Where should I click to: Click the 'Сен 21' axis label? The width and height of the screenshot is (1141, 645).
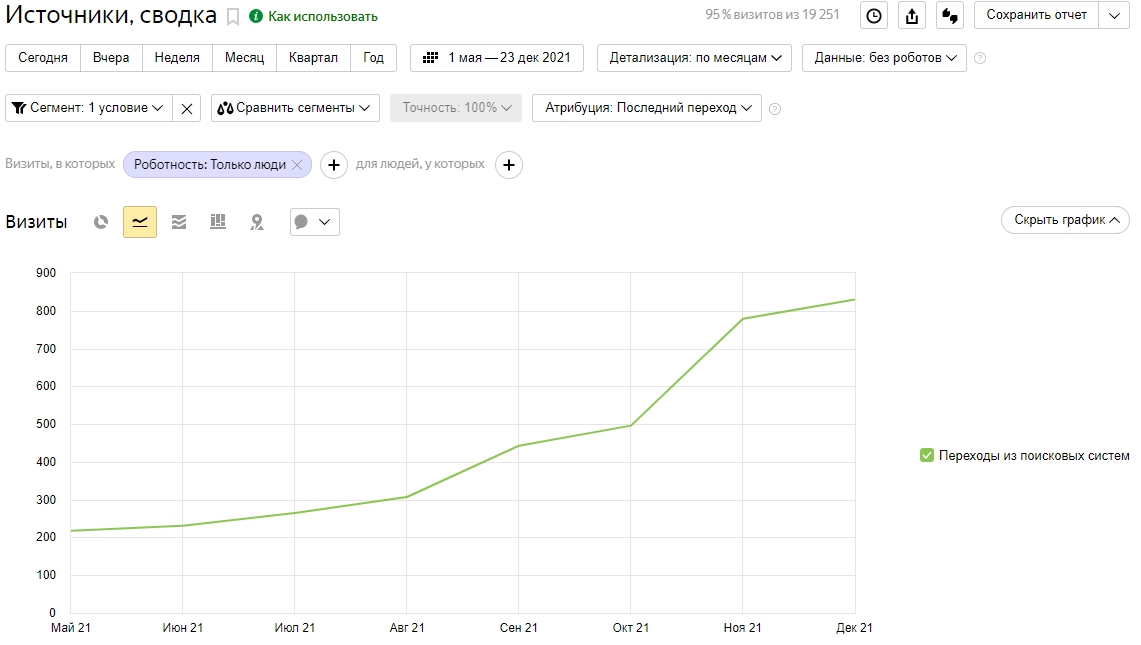pos(518,628)
